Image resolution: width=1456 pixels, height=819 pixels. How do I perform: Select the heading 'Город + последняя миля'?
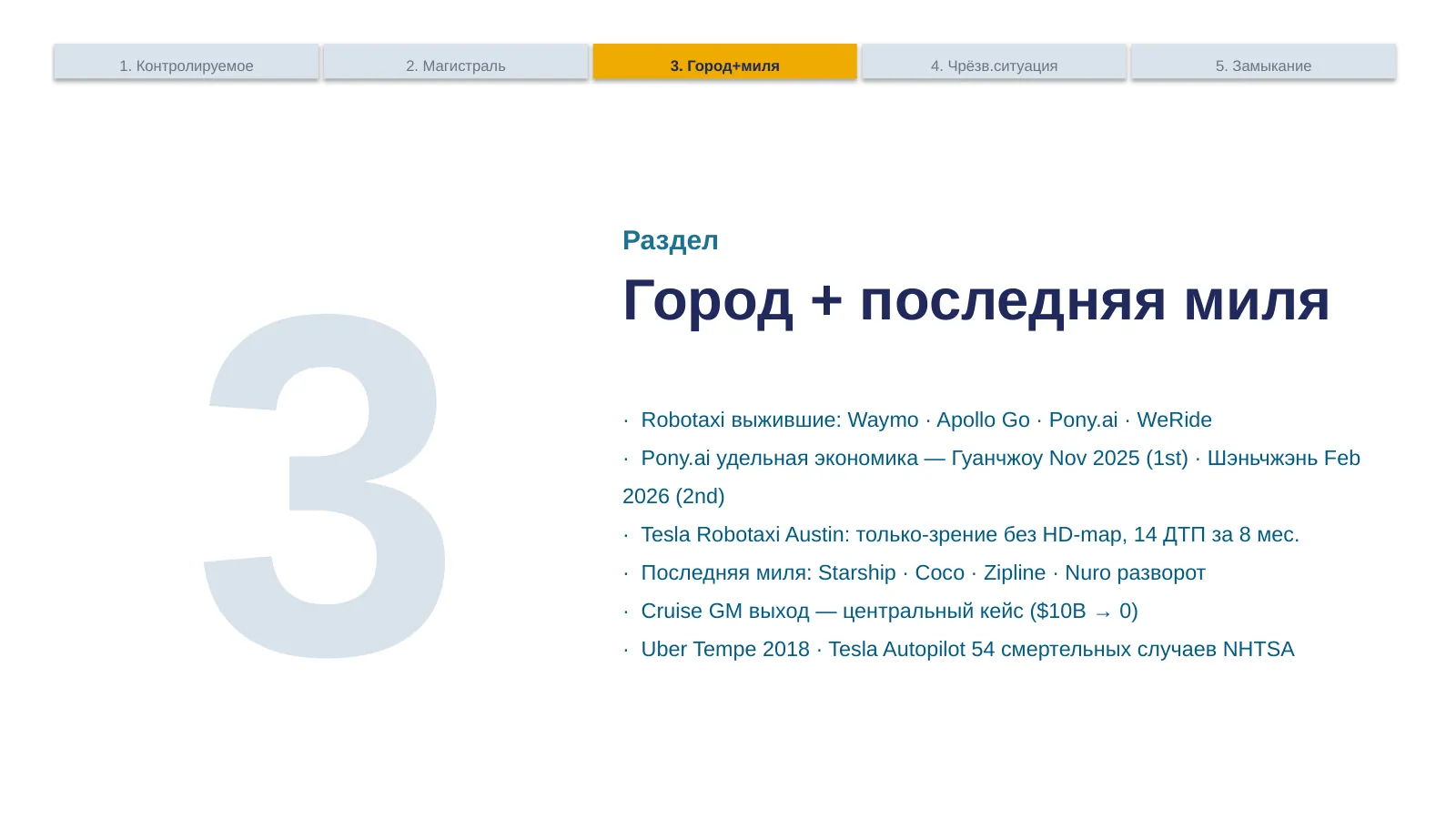976,300
